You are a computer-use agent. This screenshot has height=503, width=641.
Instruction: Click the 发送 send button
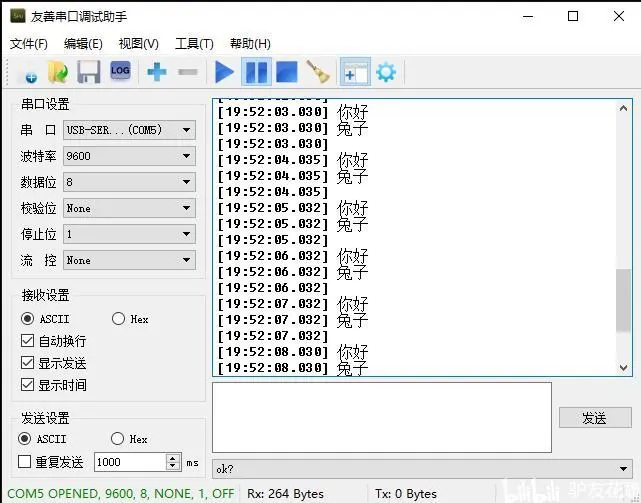click(x=594, y=418)
